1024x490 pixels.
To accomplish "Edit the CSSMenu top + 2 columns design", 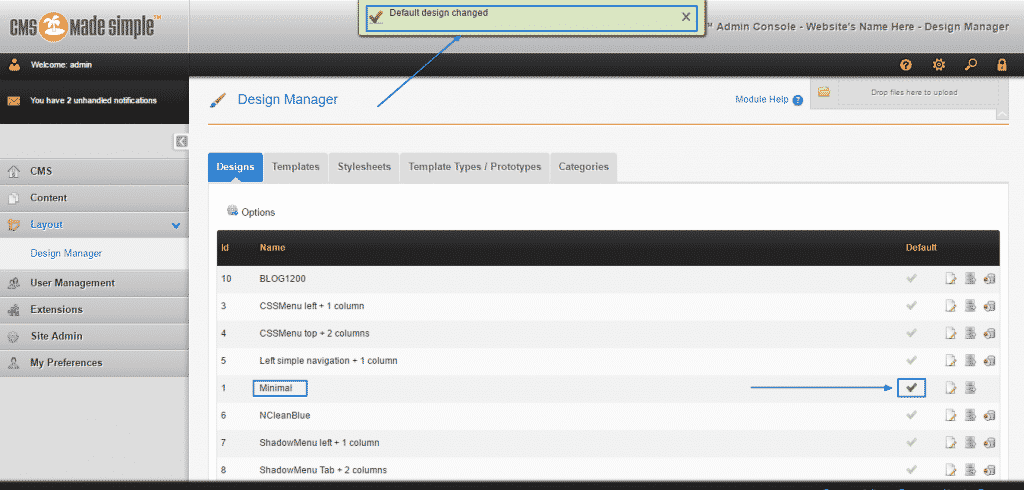I will coord(951,333).
